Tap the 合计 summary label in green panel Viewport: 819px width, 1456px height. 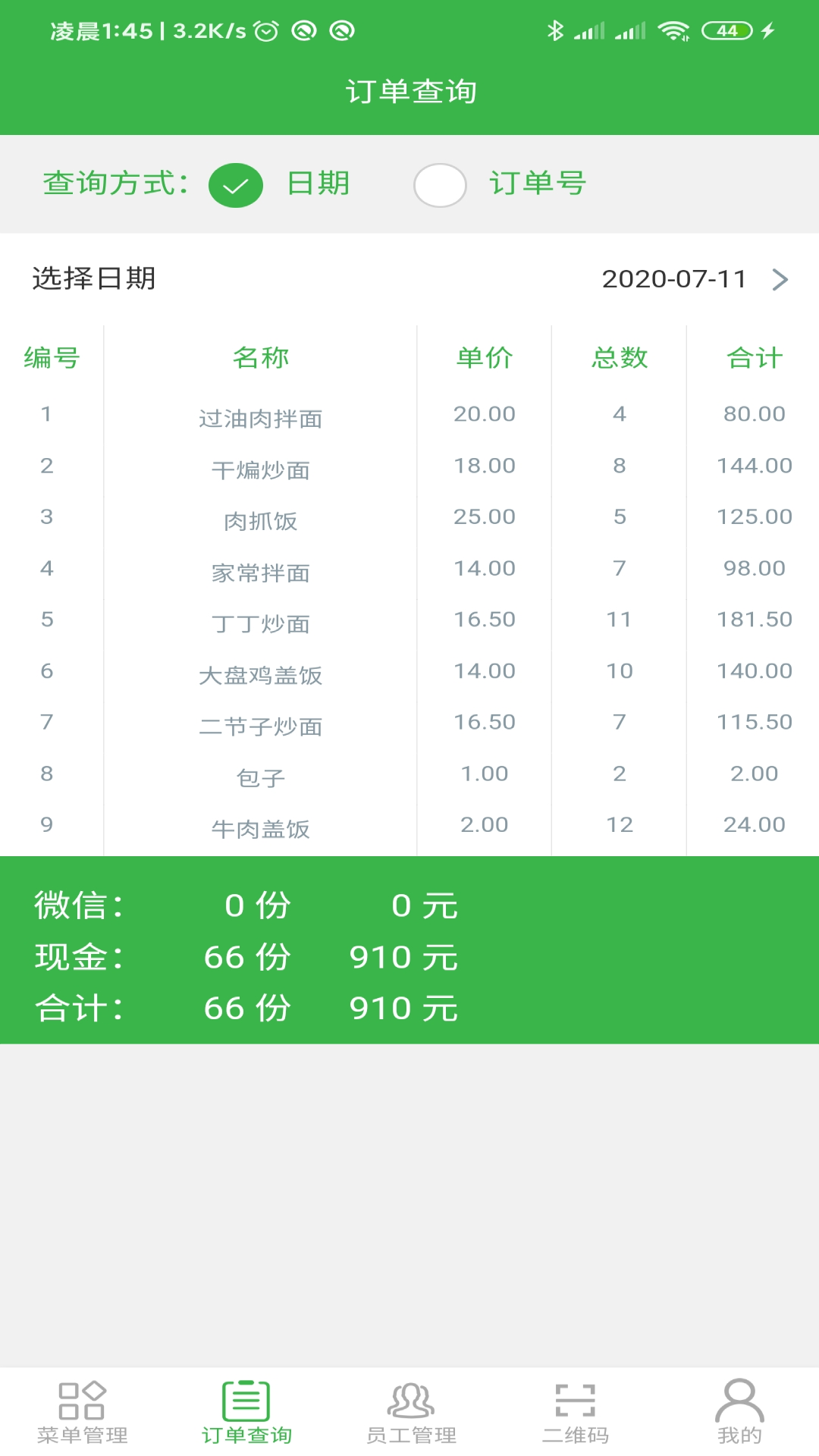[79, 1008]
